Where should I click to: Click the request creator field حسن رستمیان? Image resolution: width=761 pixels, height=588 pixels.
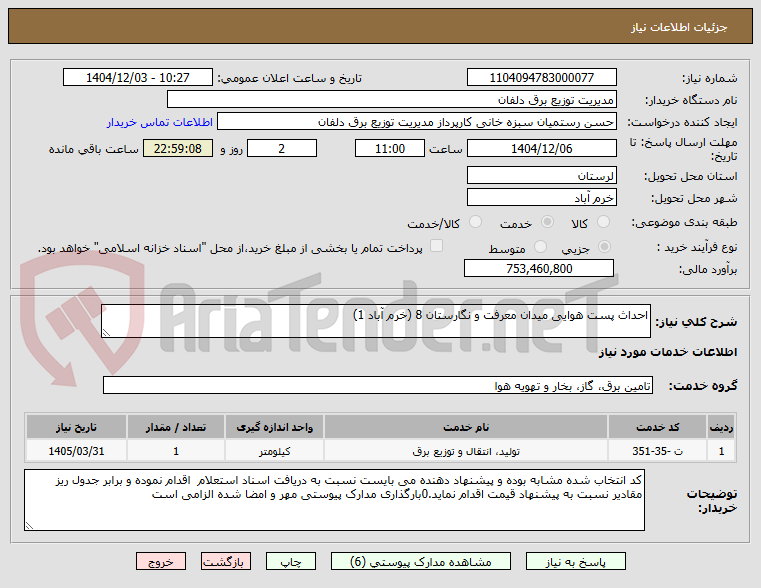click(417, 121)
